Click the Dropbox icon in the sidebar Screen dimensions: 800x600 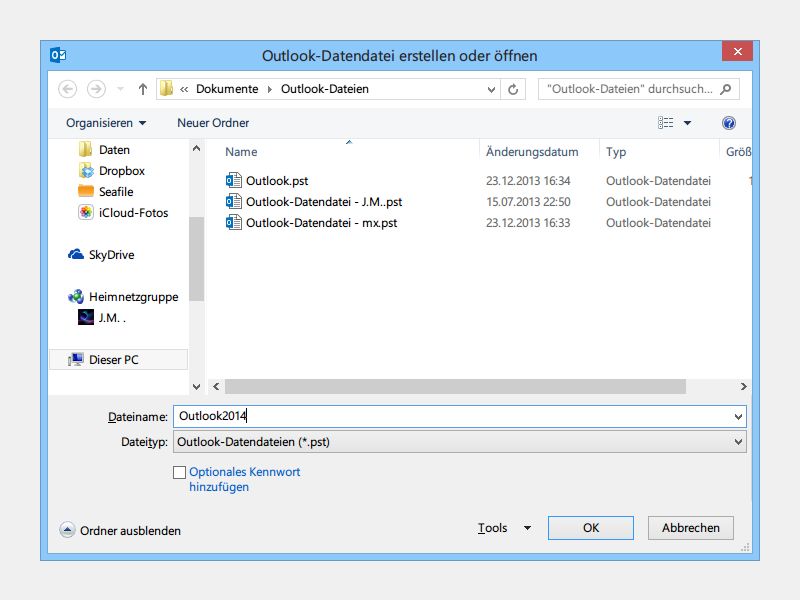click(x=86, y=170)
